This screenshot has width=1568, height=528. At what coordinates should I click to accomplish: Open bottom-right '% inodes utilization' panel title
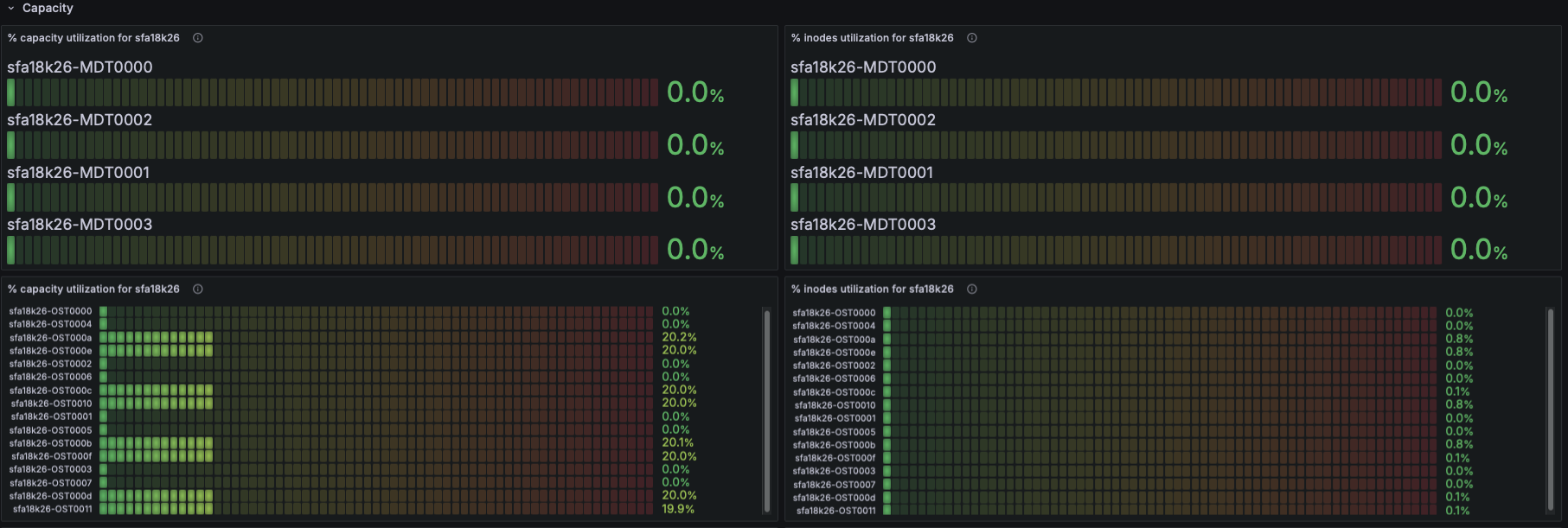(x=873, y=289)
